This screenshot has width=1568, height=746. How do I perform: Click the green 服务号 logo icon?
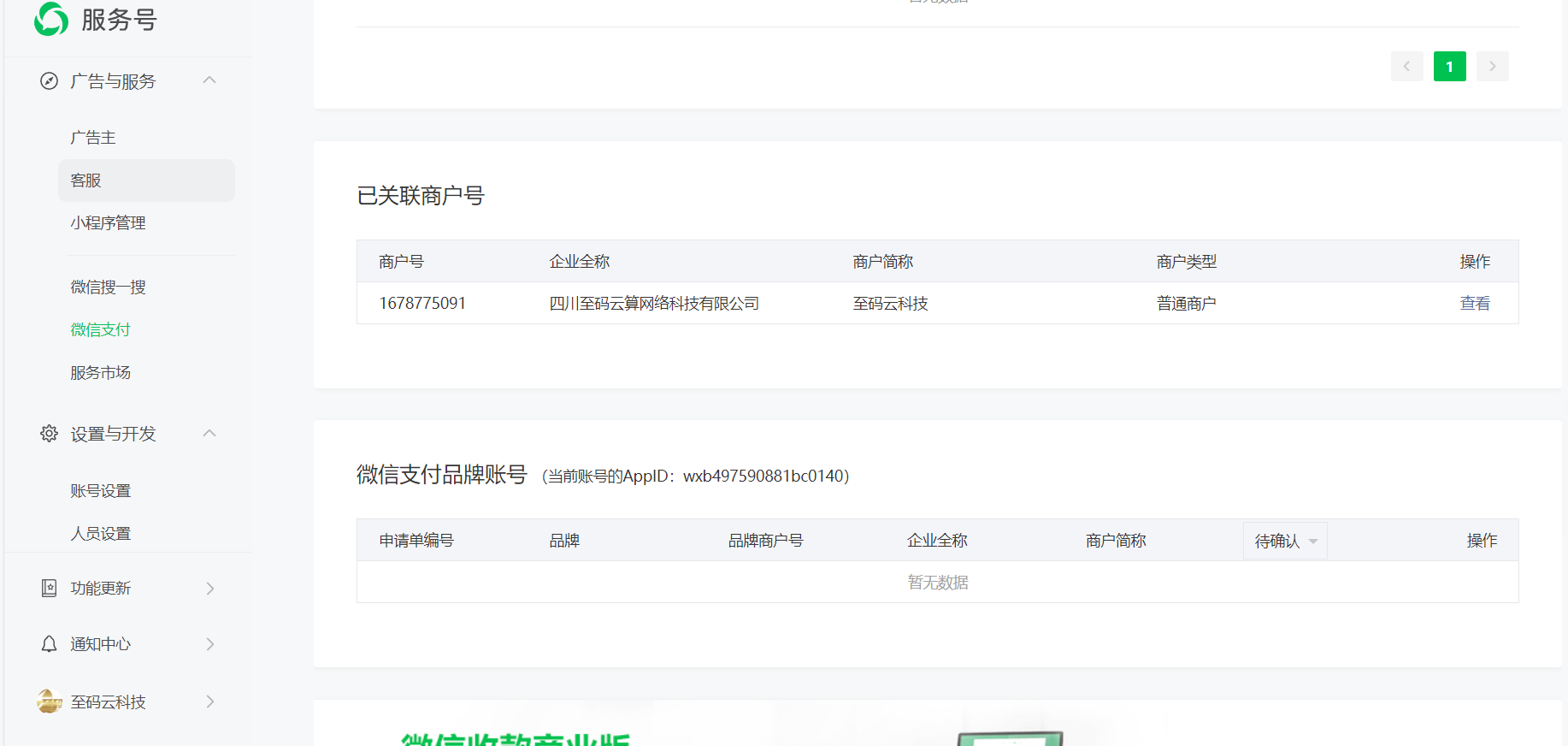(51, 19)
